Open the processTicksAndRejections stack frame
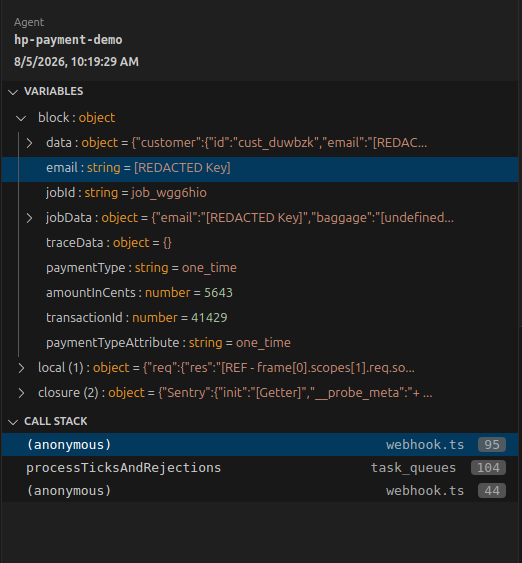 (260, 467)
